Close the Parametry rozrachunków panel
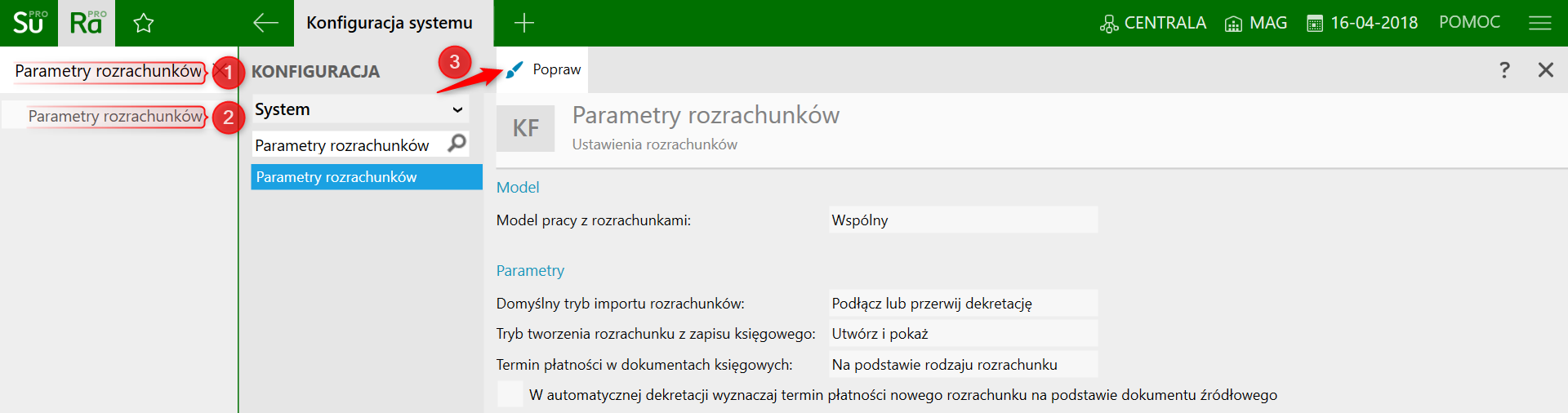This screenshot has height=413, width=1568. click(x=1545, y=70)
